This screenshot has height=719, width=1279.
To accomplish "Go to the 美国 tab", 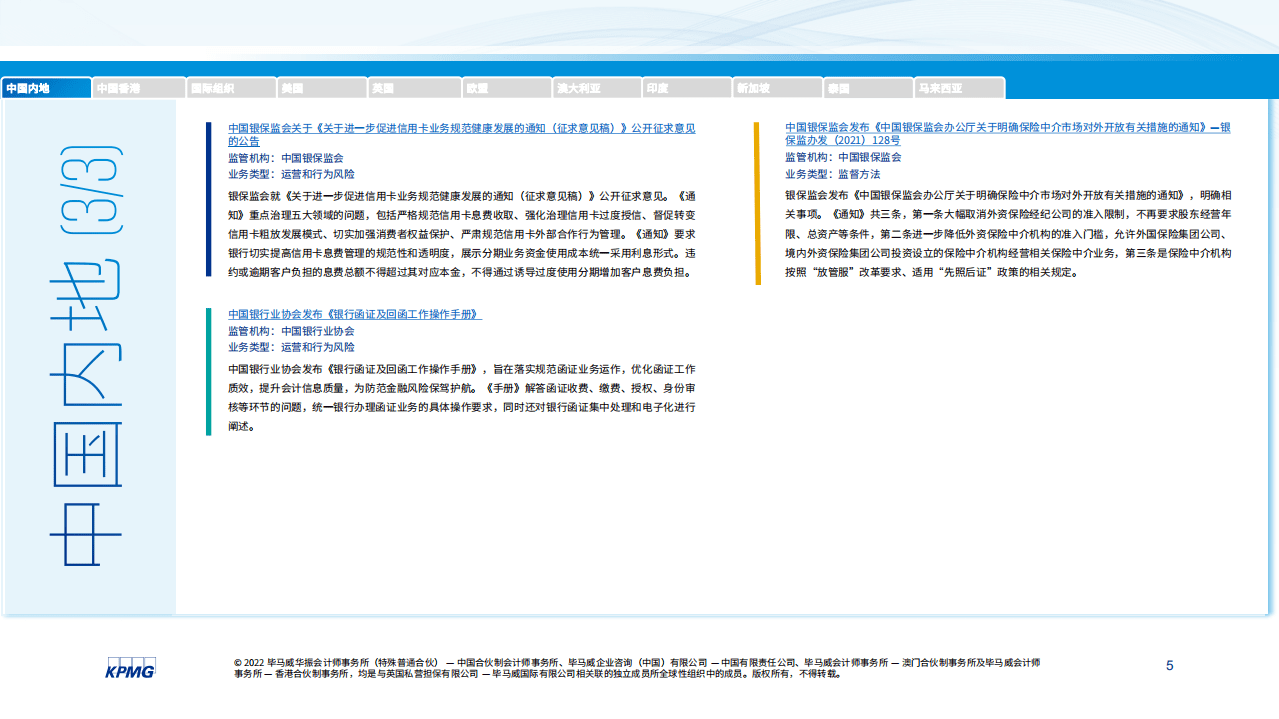I will (322, 88).
